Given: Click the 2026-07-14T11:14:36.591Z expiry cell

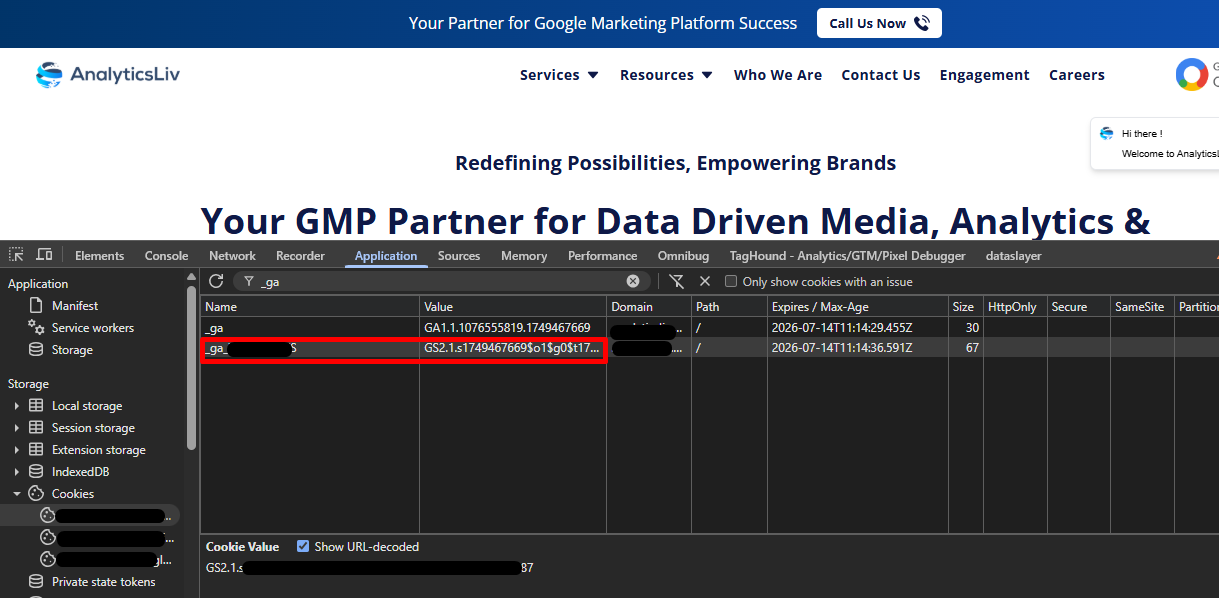Looking at the screenshot, I should tap(857, 348).
